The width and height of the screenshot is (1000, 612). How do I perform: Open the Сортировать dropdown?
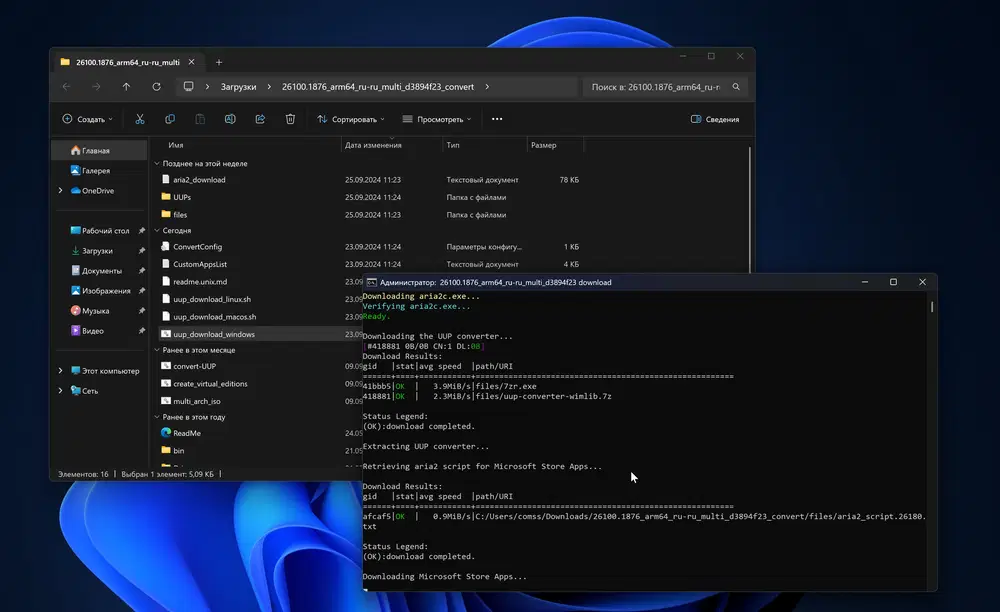(x=351, y=119)
